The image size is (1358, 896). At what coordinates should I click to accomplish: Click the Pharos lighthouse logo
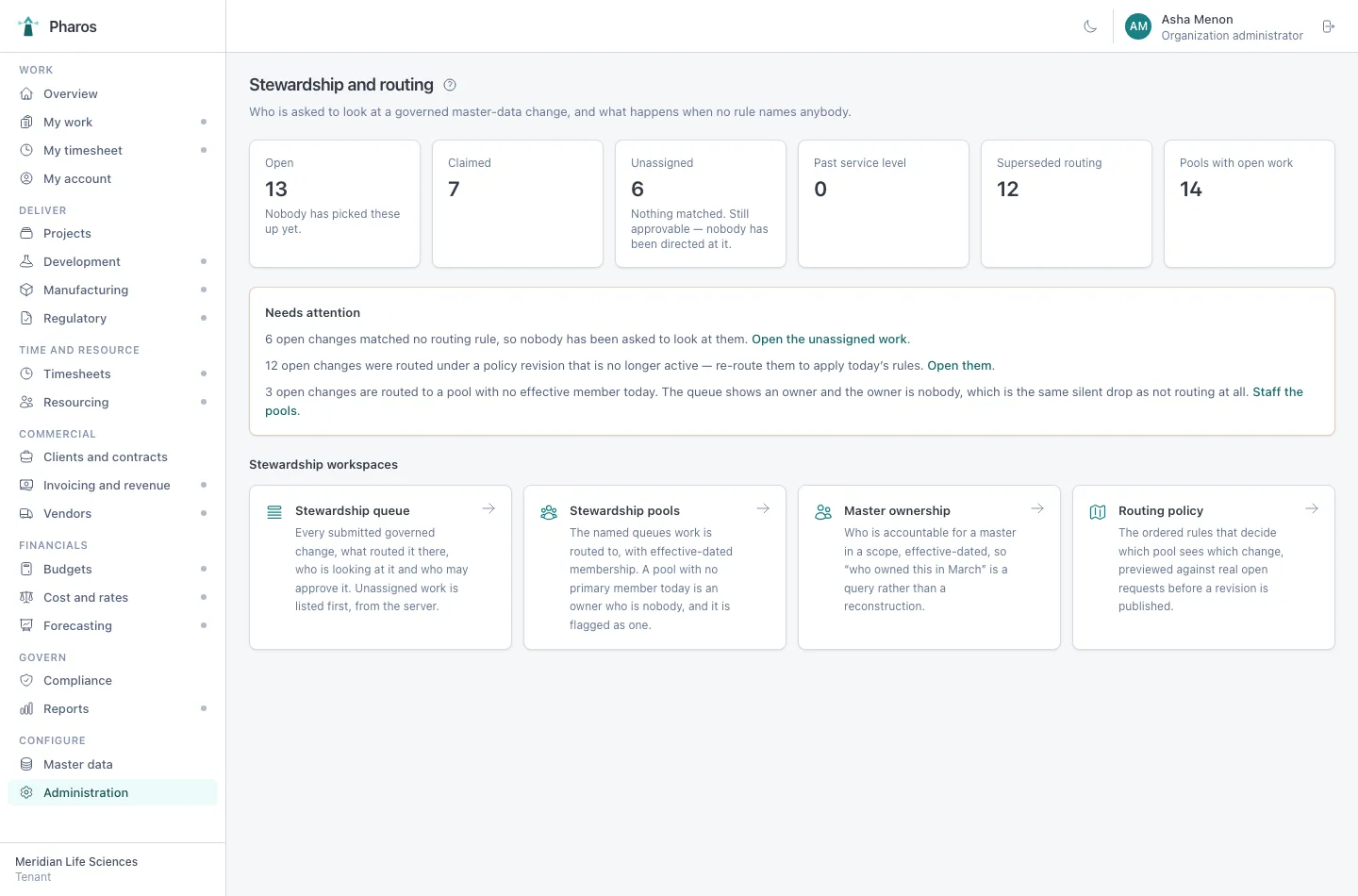click(28, 26)
